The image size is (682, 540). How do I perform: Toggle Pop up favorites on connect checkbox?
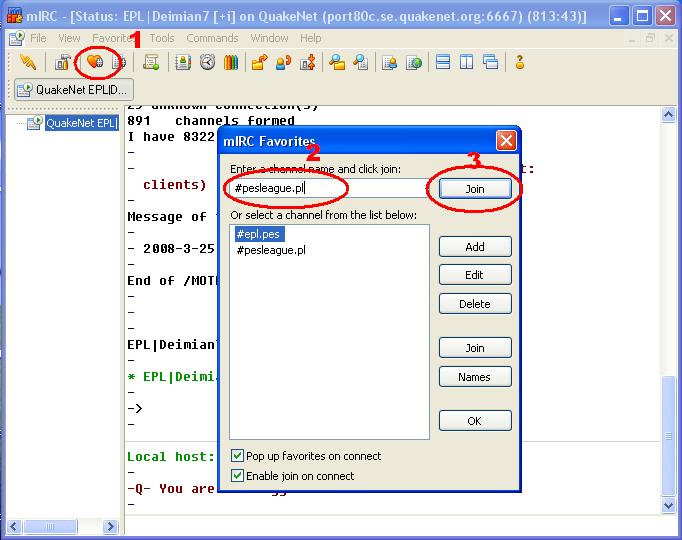click(237, 456)
